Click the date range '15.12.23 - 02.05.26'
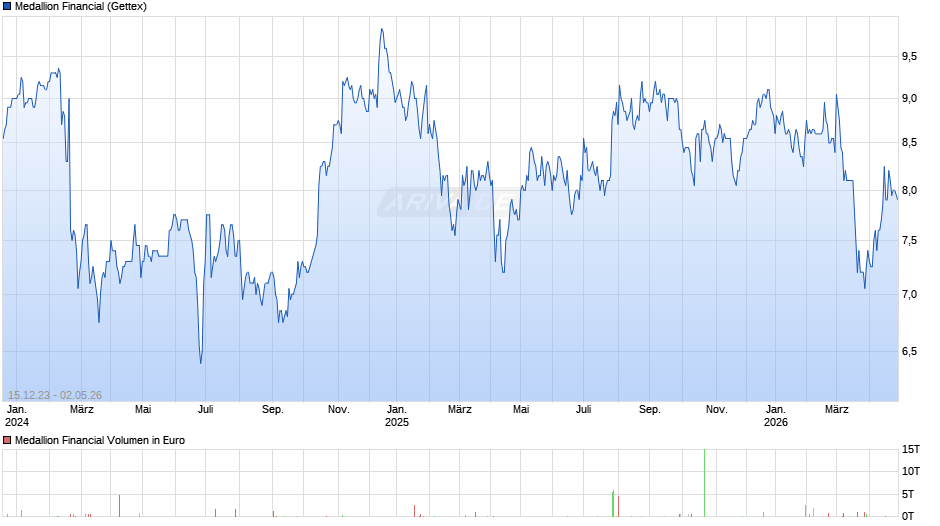This screenshot has height=526, width=940. coord(55,395)
